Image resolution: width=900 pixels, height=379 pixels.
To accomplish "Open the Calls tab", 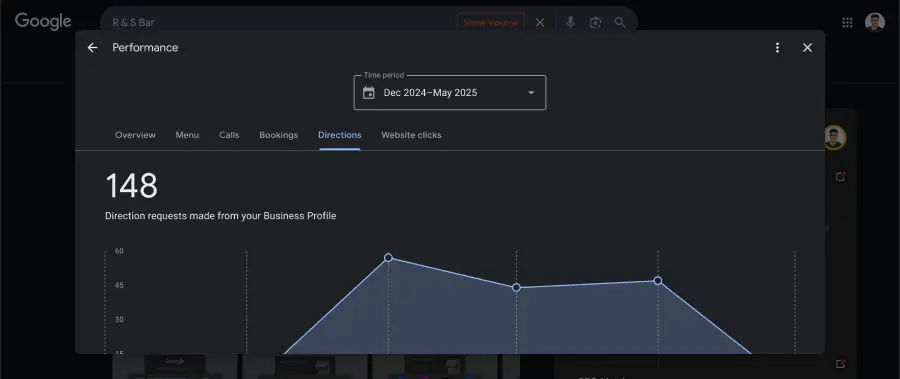I will pos(229,135).
